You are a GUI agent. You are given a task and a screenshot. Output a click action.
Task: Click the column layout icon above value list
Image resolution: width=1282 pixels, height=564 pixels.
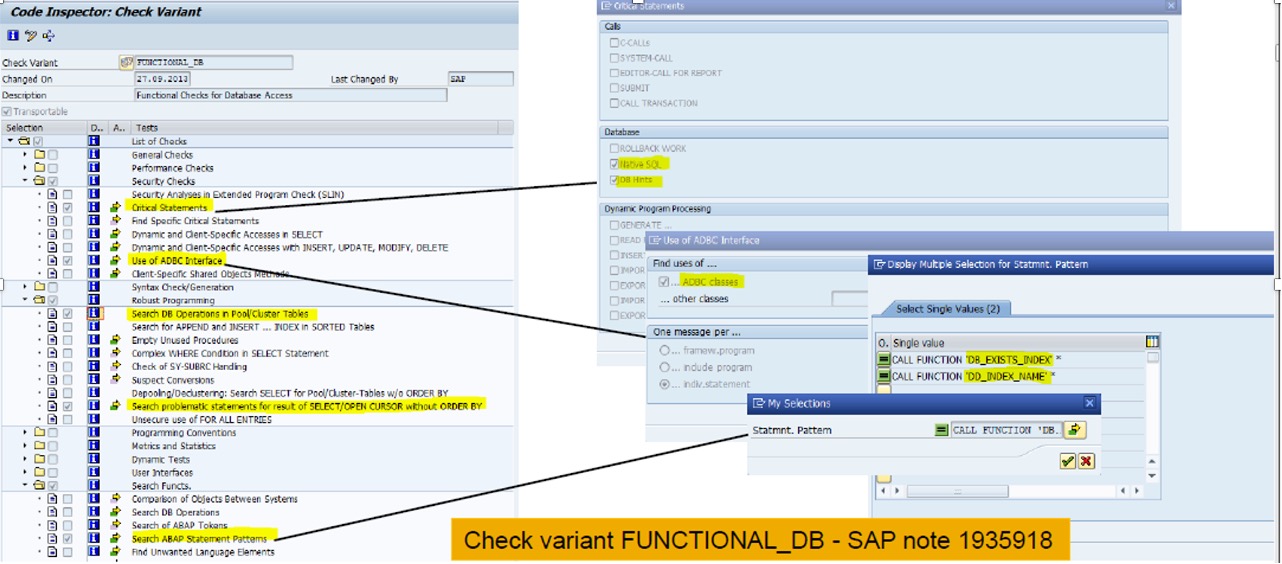[x=1152, y=342]
